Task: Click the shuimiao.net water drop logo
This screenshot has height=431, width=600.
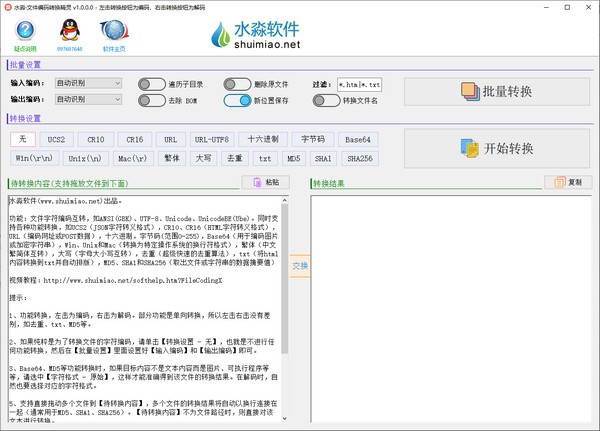Action: 221,35
